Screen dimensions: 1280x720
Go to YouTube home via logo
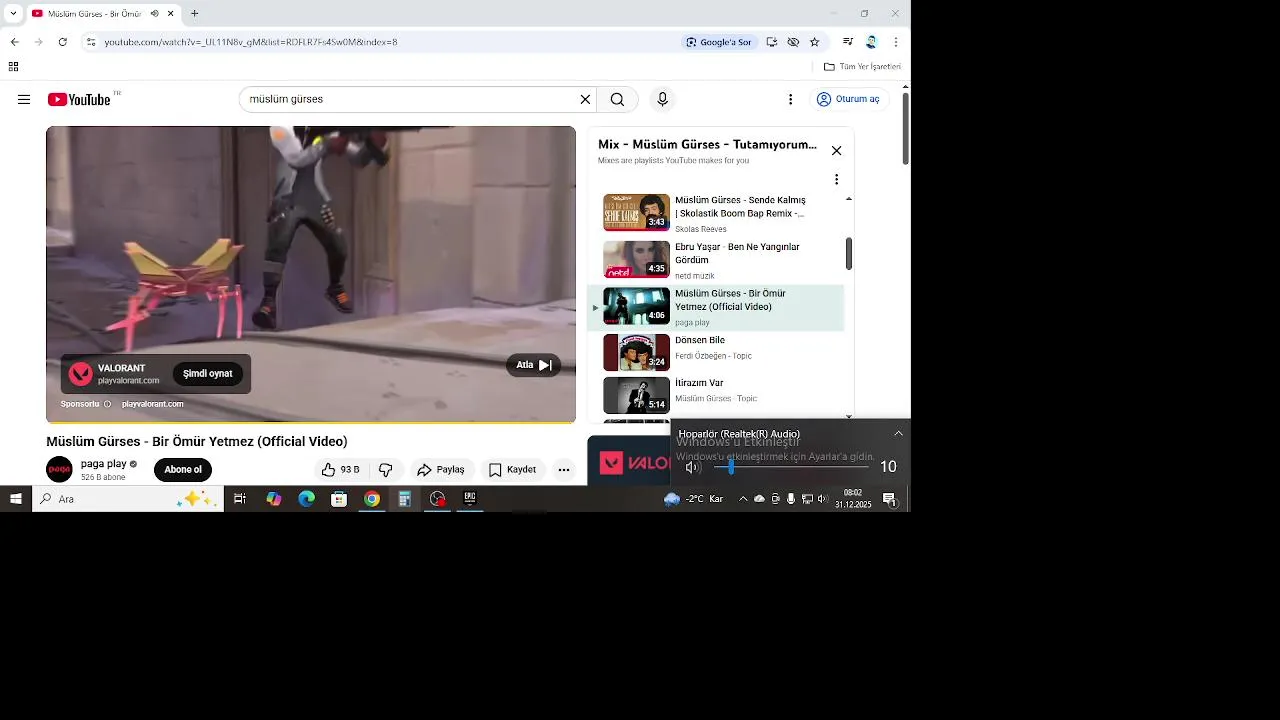tap(79, 99)
